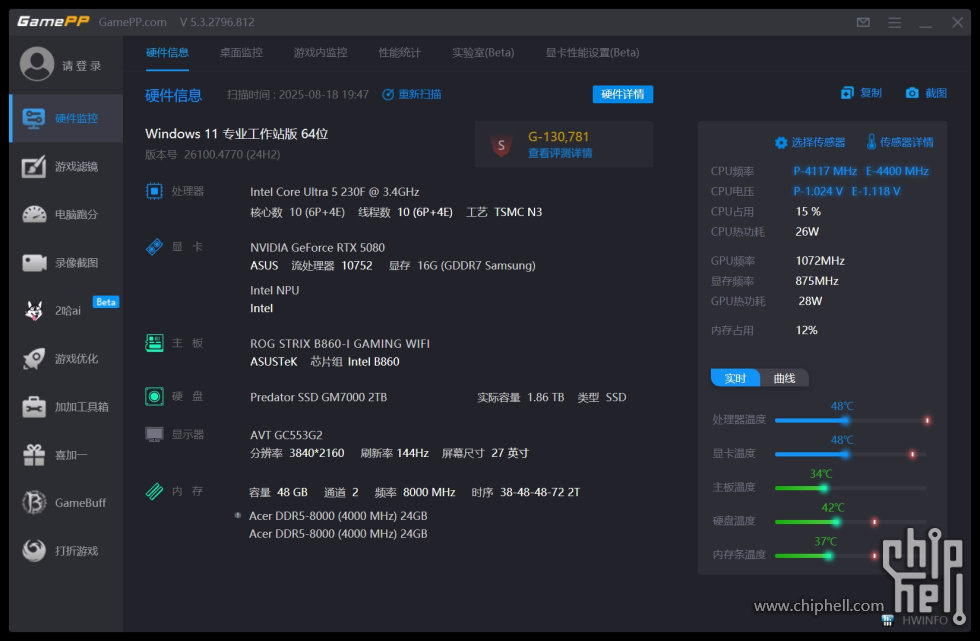The image size is (980, 641).
Task: Click the ROG STRIX B860-I GAMING WIFI text
Action: tap(340, 344)
